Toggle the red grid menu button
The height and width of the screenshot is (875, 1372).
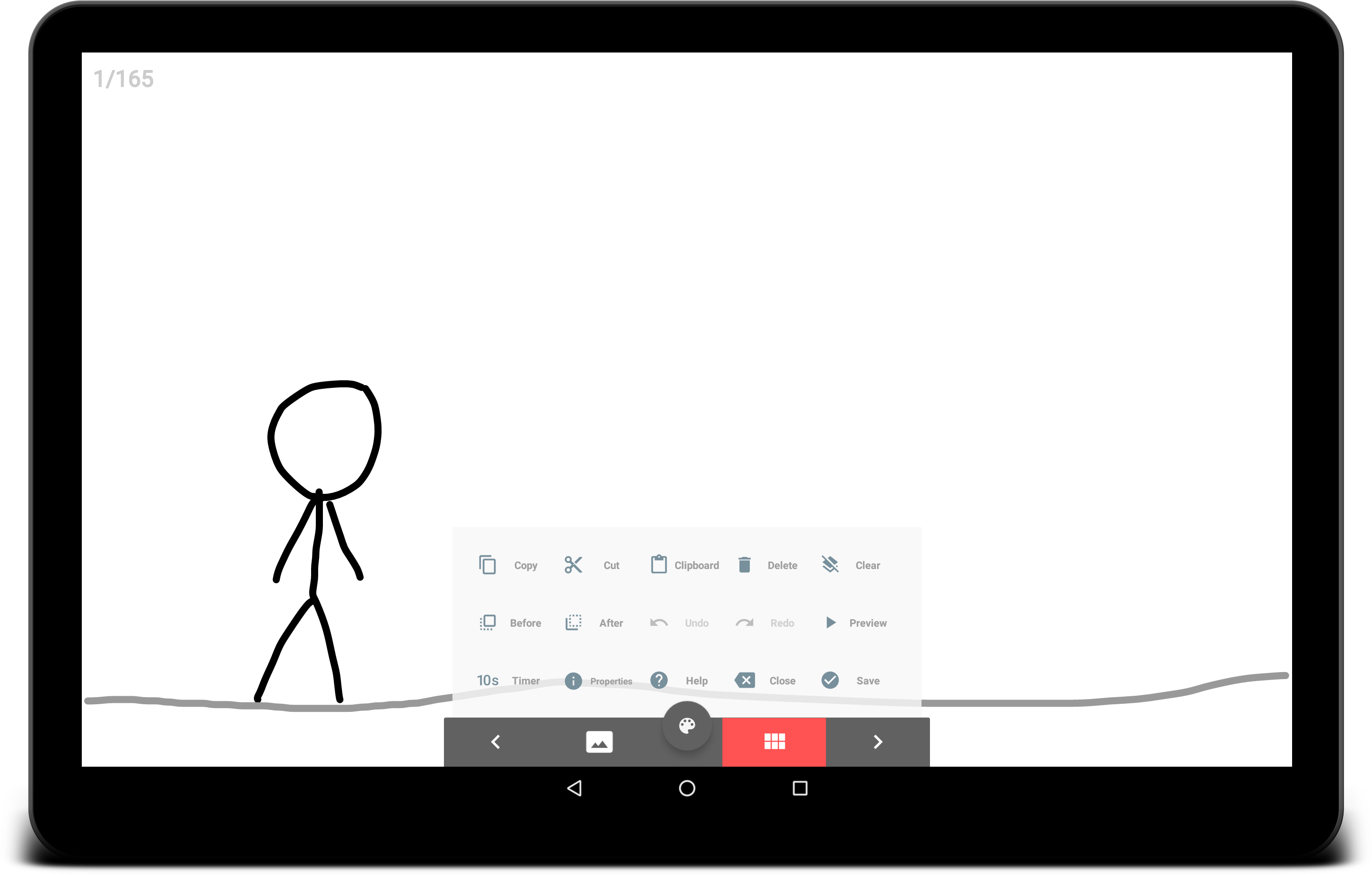pyautogui.click(x=774, y=742)
